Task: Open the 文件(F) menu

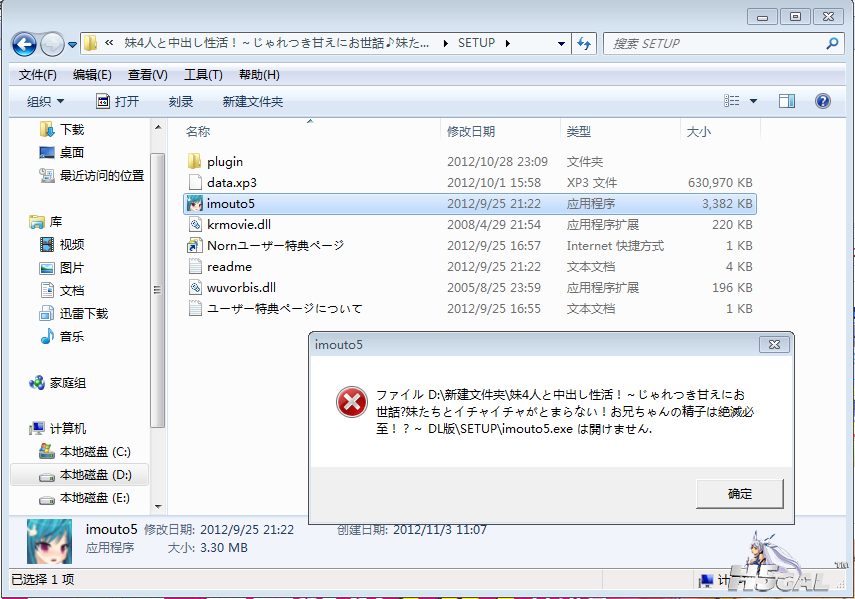Action: coord(38,75)
